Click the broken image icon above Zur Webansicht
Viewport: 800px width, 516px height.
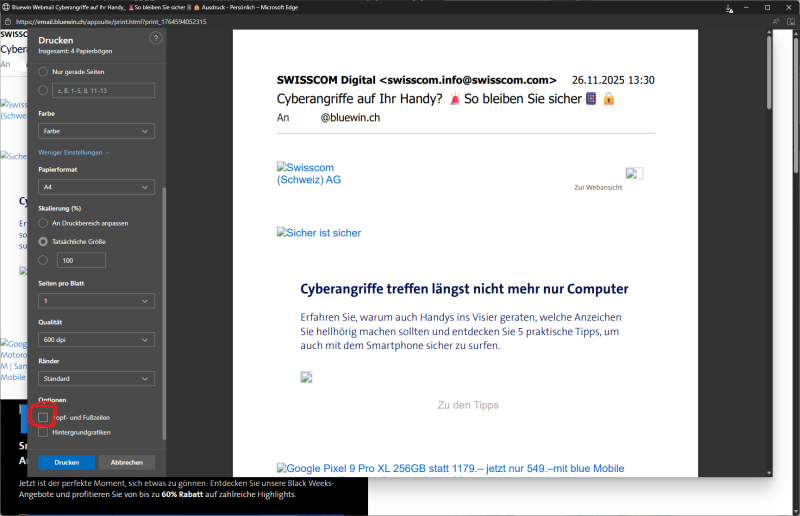tap(634, 173)
